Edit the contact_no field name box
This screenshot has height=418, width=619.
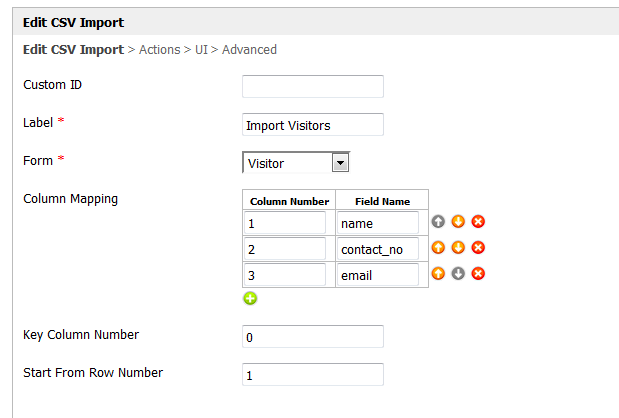(377, 248)
